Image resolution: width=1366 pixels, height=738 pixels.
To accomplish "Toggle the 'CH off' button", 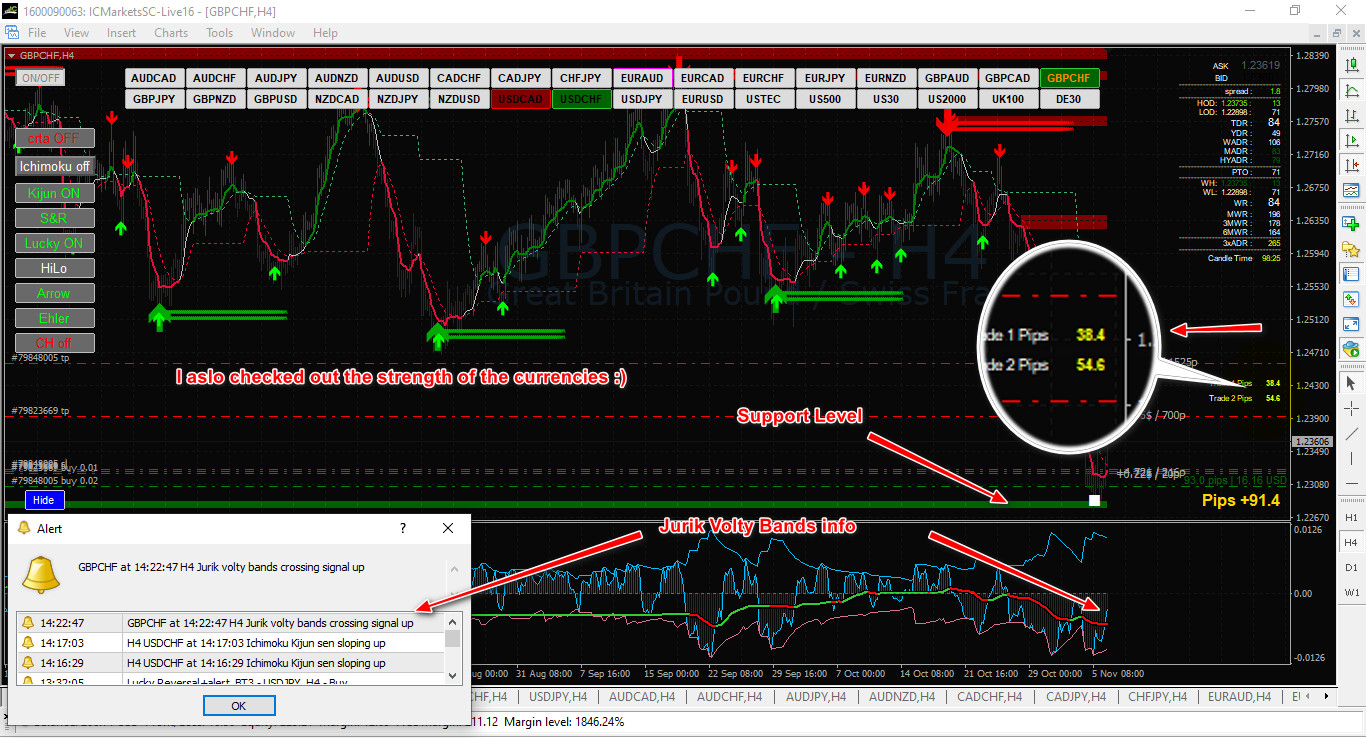I will 55,343.
